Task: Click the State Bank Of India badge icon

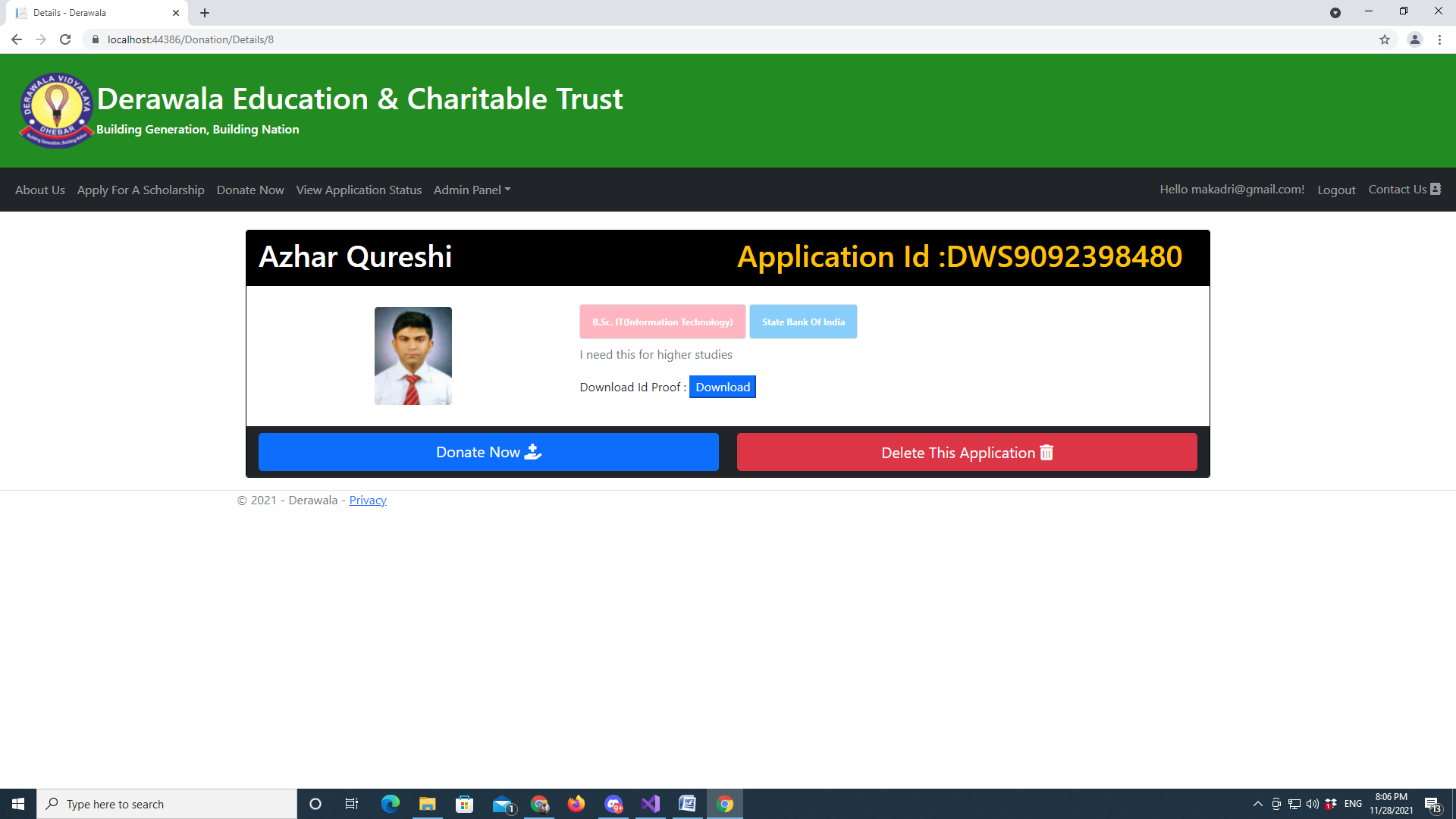Action: pos(803,321)
